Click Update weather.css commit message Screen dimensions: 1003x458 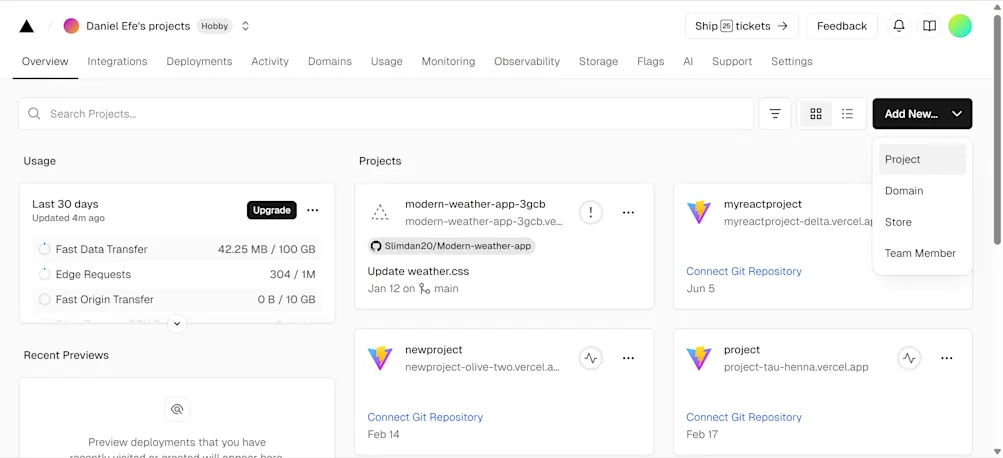[418, 271]
